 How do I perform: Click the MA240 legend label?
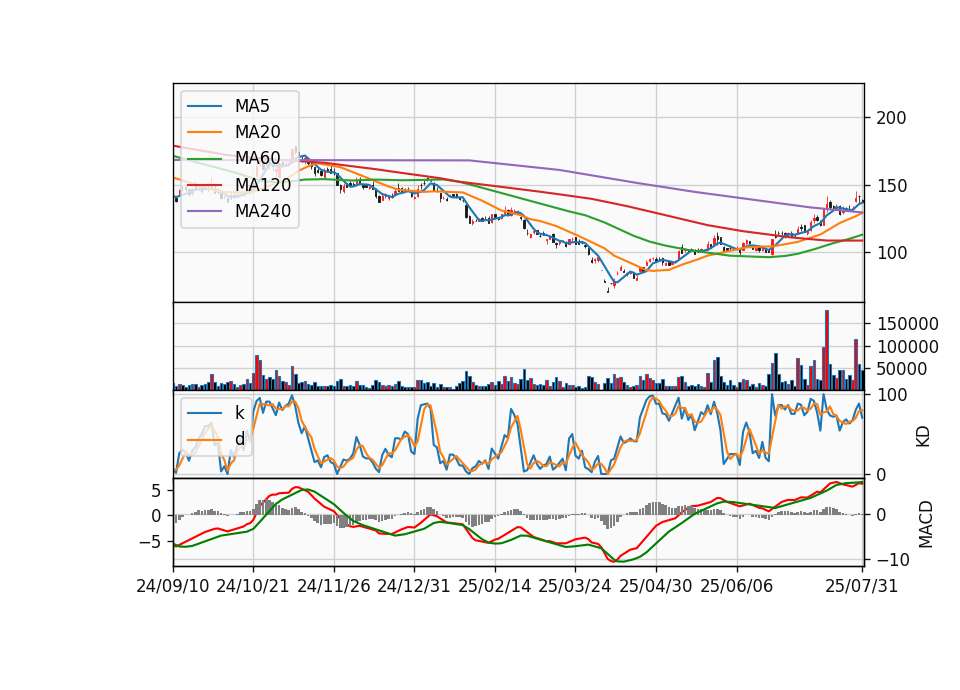pyautogui.click(x=263, y=211)
